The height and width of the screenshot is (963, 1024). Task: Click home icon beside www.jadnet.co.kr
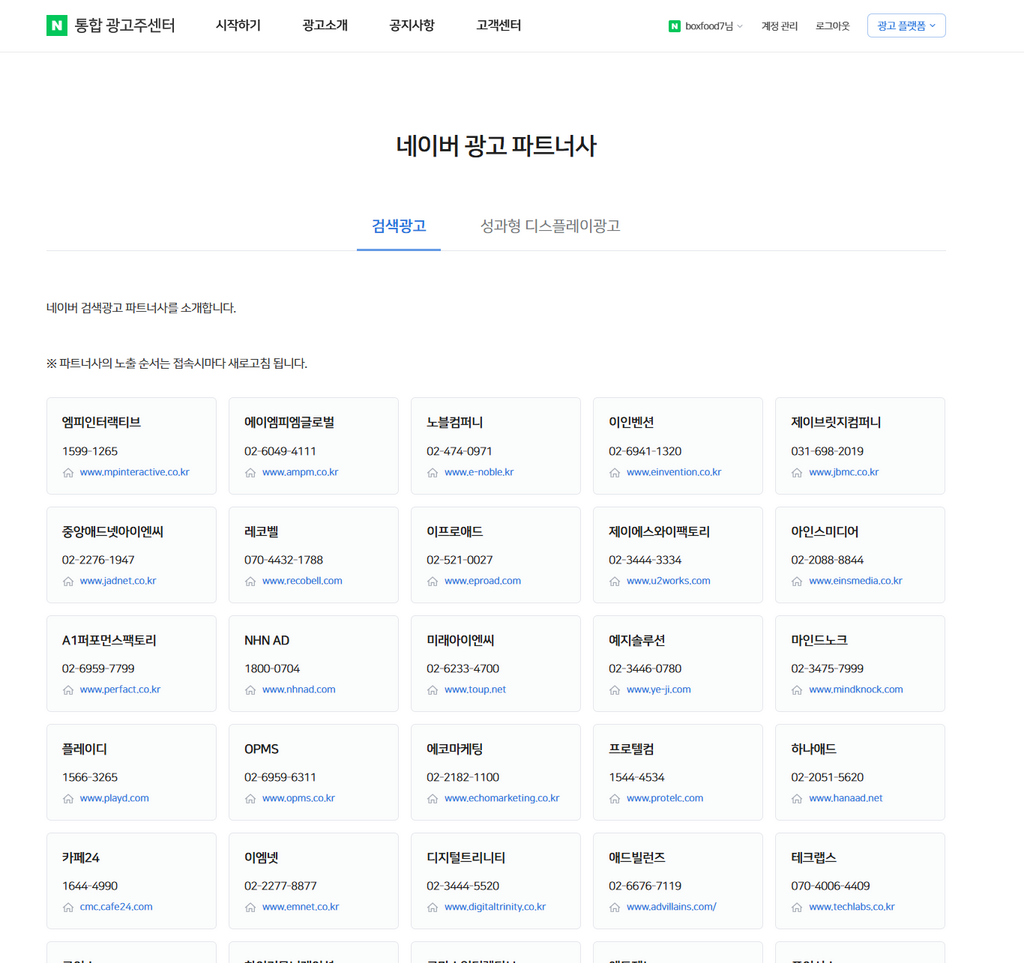68,581
